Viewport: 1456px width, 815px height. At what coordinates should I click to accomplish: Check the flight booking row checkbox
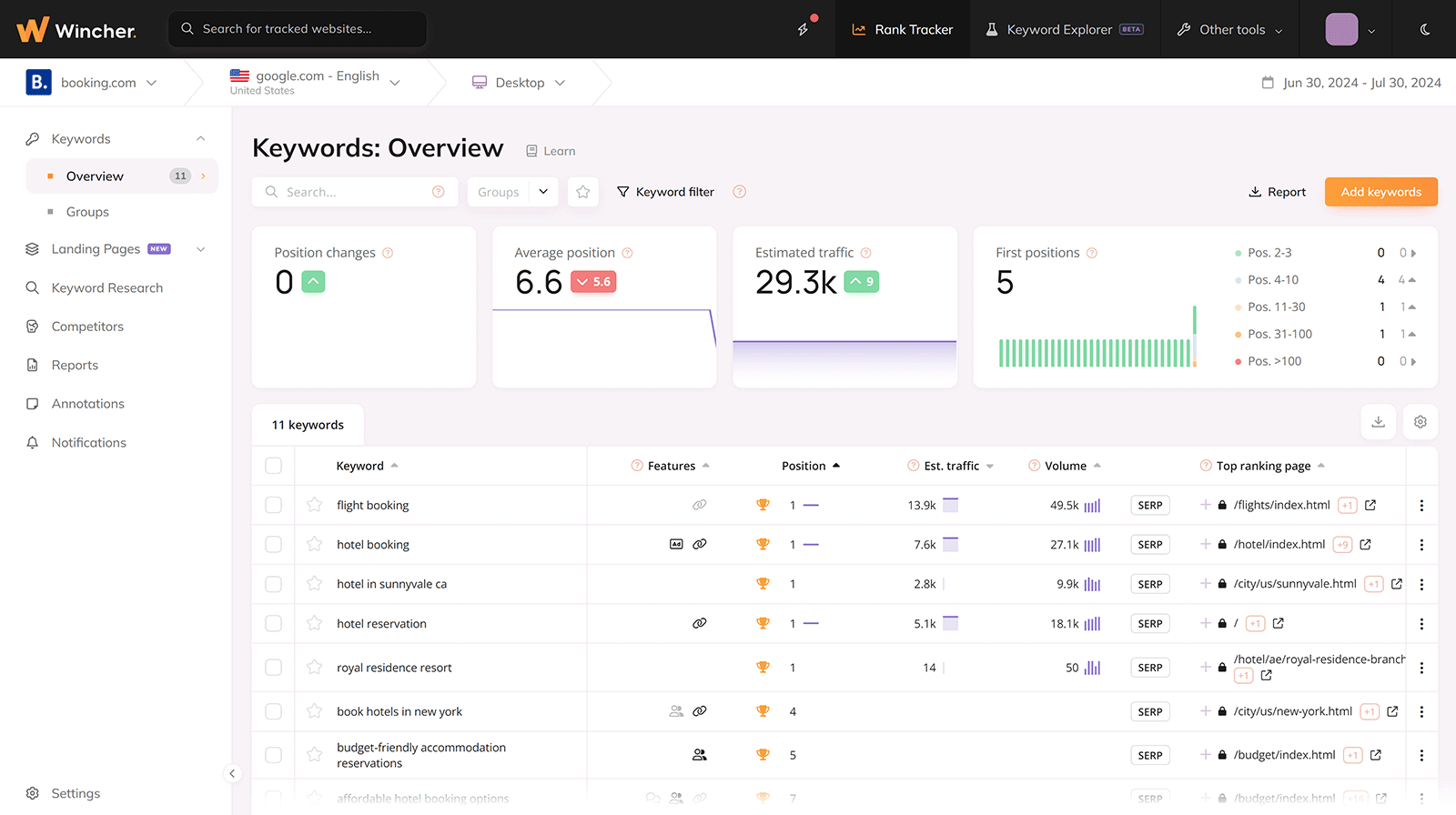[273, 505]
